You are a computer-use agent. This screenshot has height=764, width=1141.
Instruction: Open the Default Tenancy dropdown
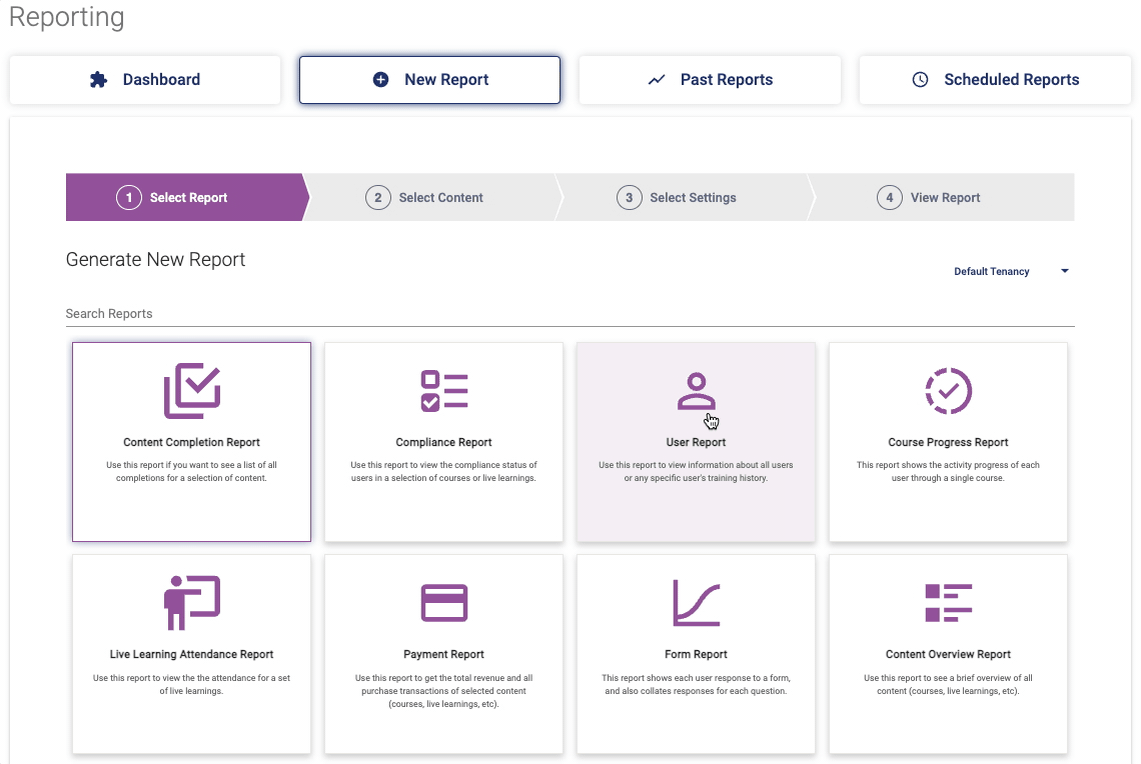pos(1011,271)
